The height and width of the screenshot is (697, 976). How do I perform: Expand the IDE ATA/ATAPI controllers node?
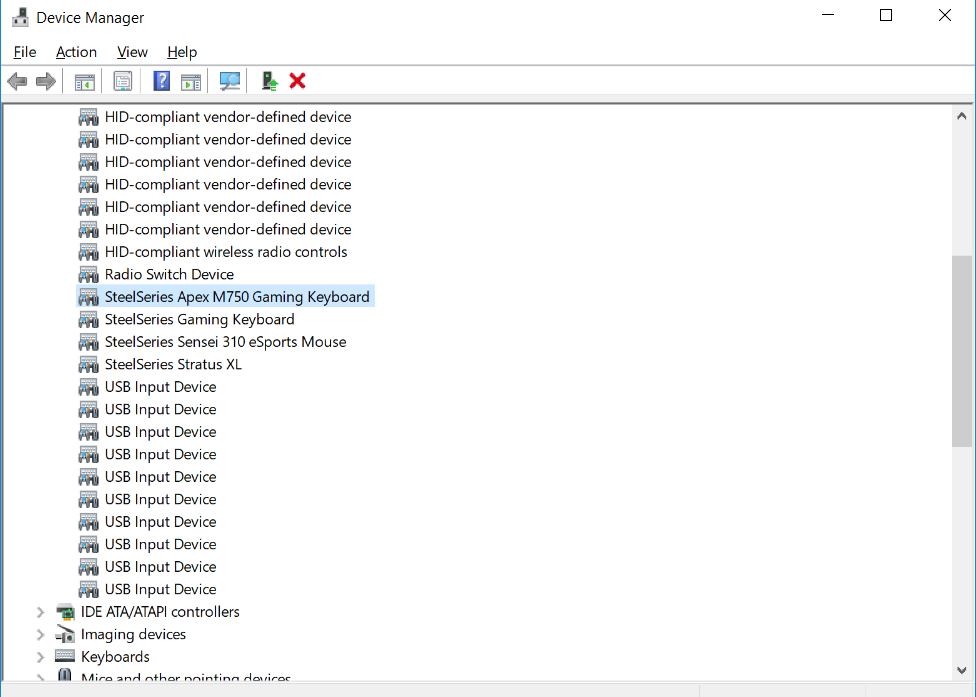[x=40, y=612]
